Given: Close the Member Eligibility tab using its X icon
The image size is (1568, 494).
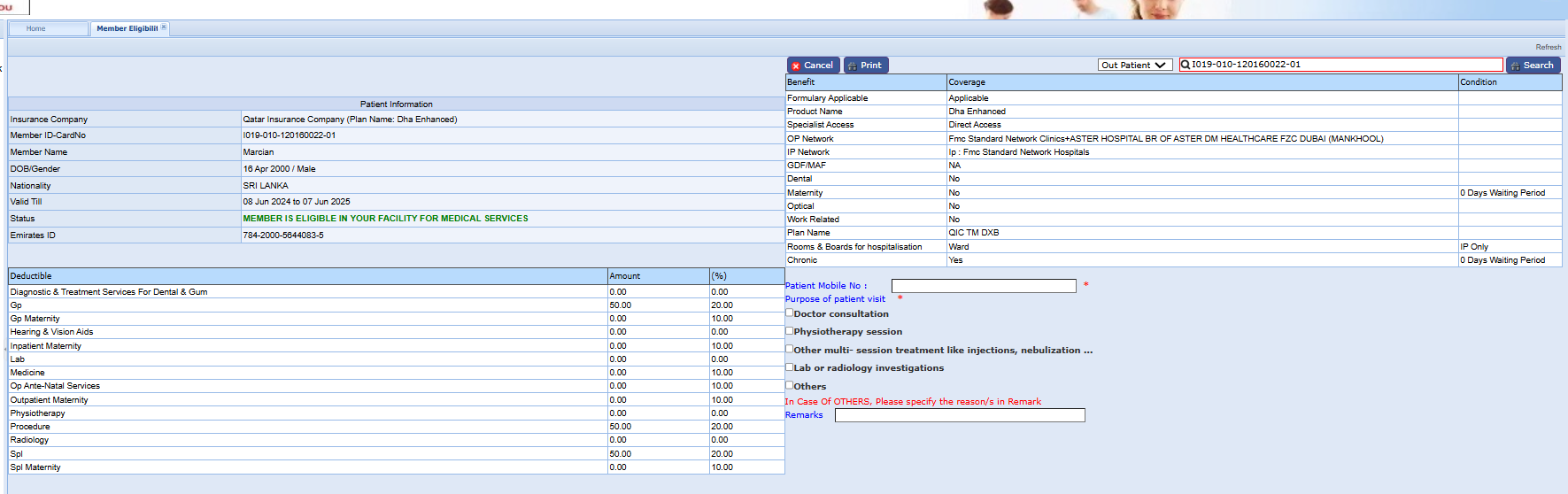Looking at the screenshot, I should [x=164, y=27].
